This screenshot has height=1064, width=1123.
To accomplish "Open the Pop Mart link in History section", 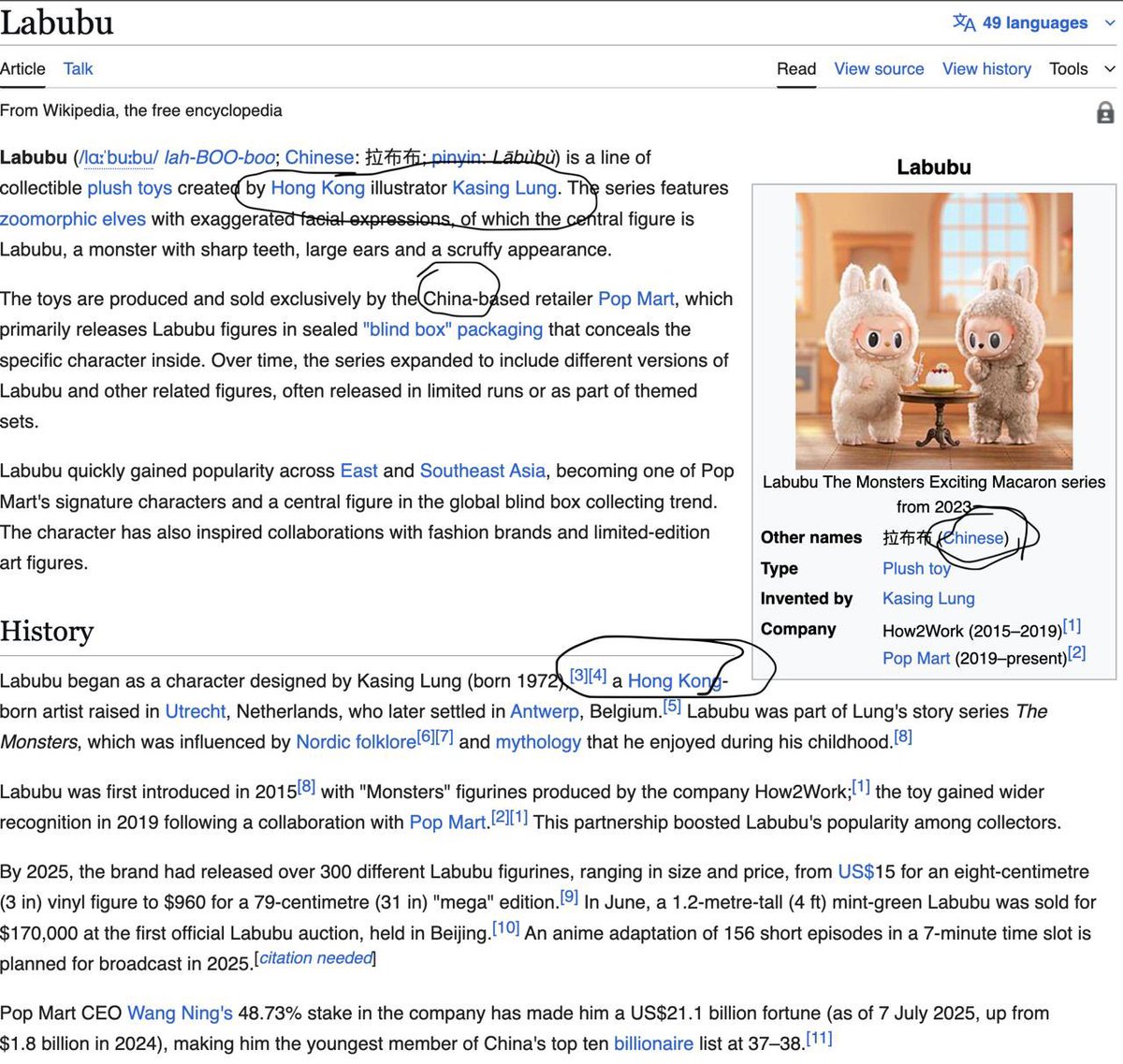I will click(447, 823).
